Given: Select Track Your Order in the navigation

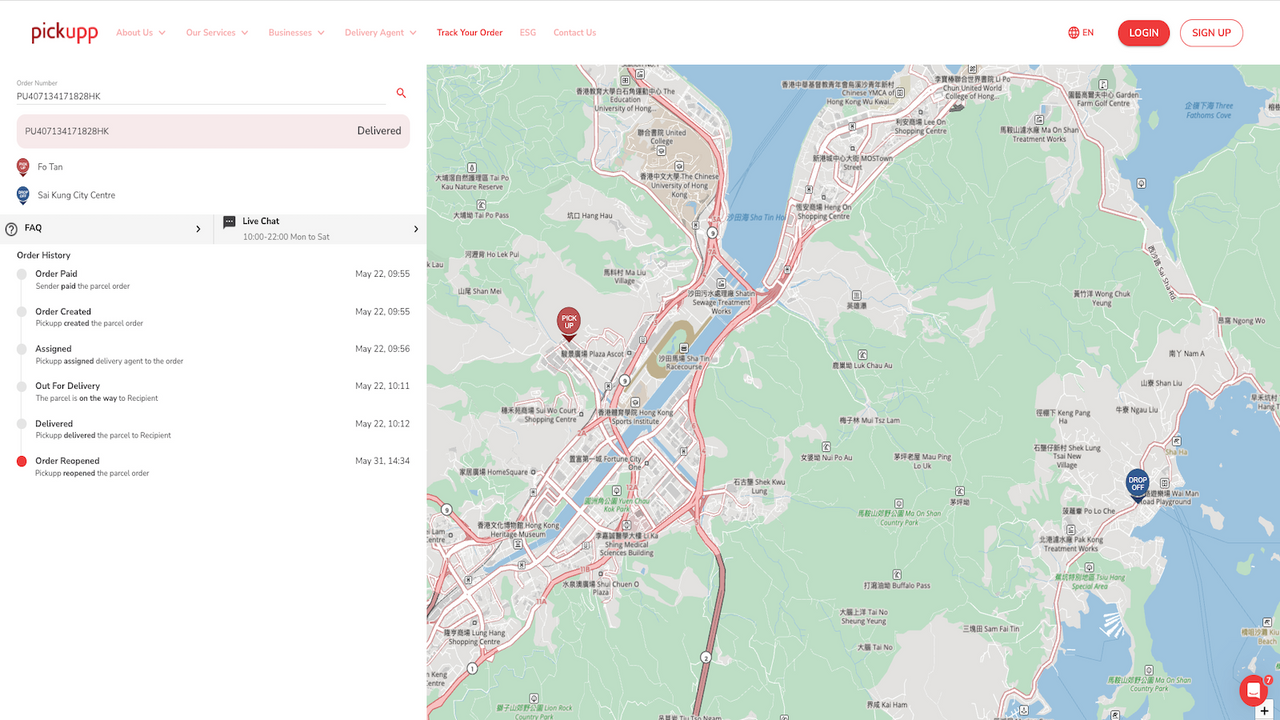Looking at the screenshot, I should (469, 32).
